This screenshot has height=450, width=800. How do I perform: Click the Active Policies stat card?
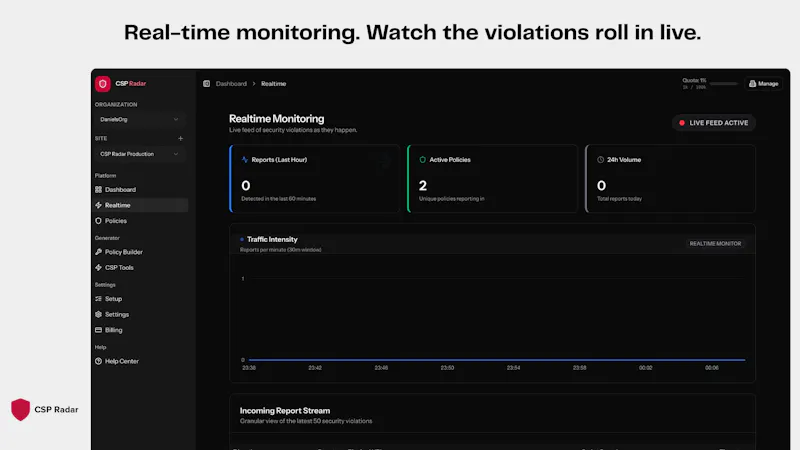tap(492, 179)
